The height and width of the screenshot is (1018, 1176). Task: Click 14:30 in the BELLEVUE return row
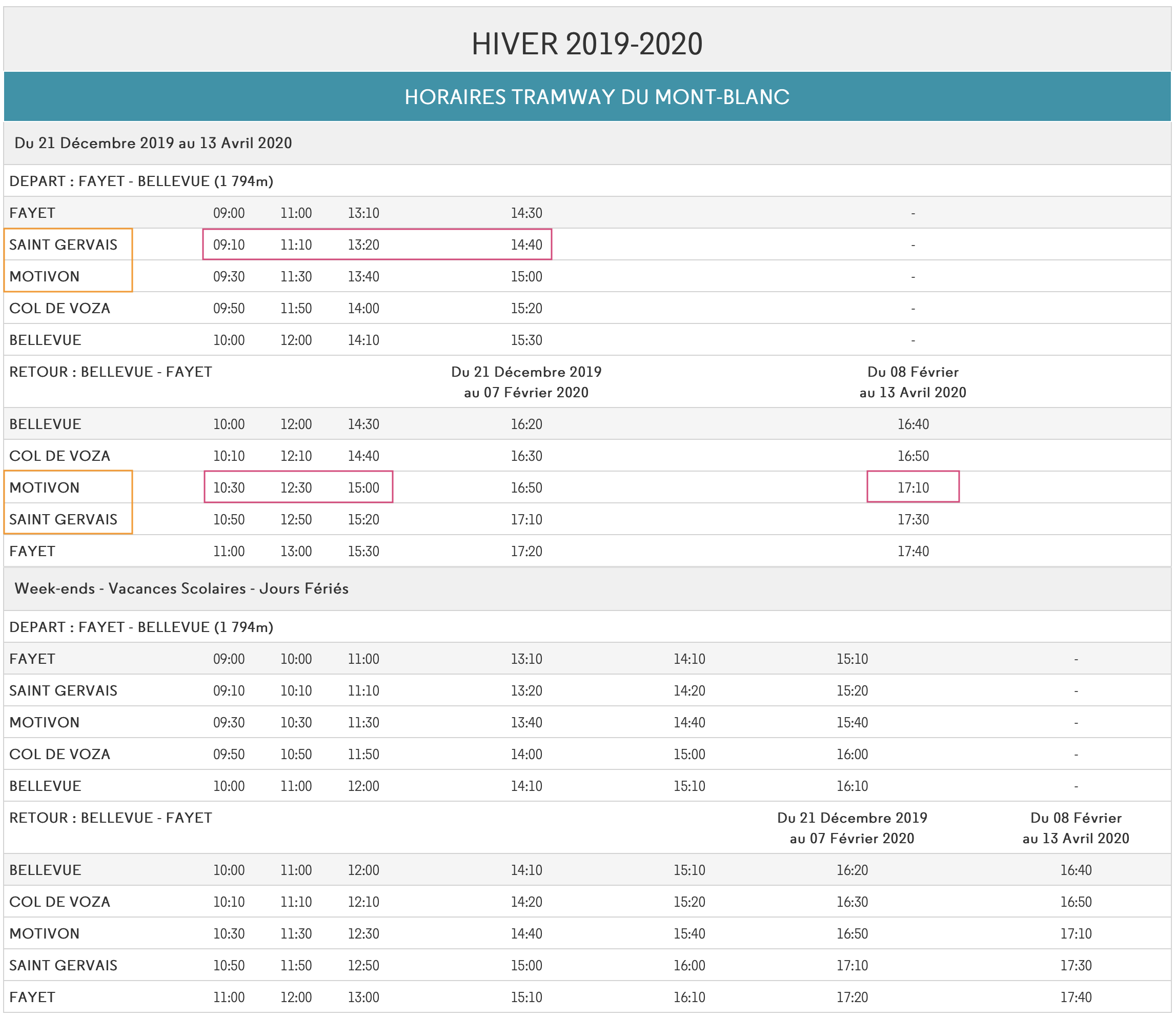(363, 424)
